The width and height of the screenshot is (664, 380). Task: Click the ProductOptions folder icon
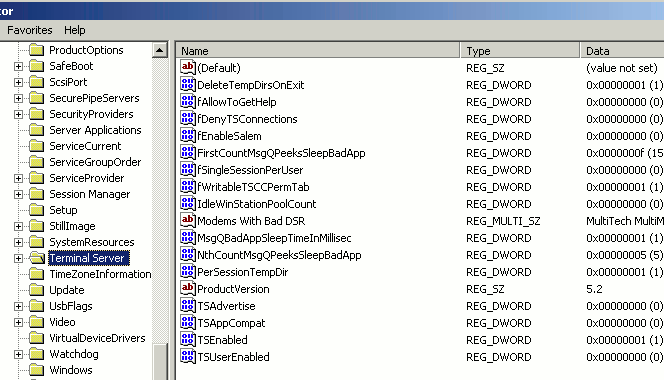coord(37,50)
